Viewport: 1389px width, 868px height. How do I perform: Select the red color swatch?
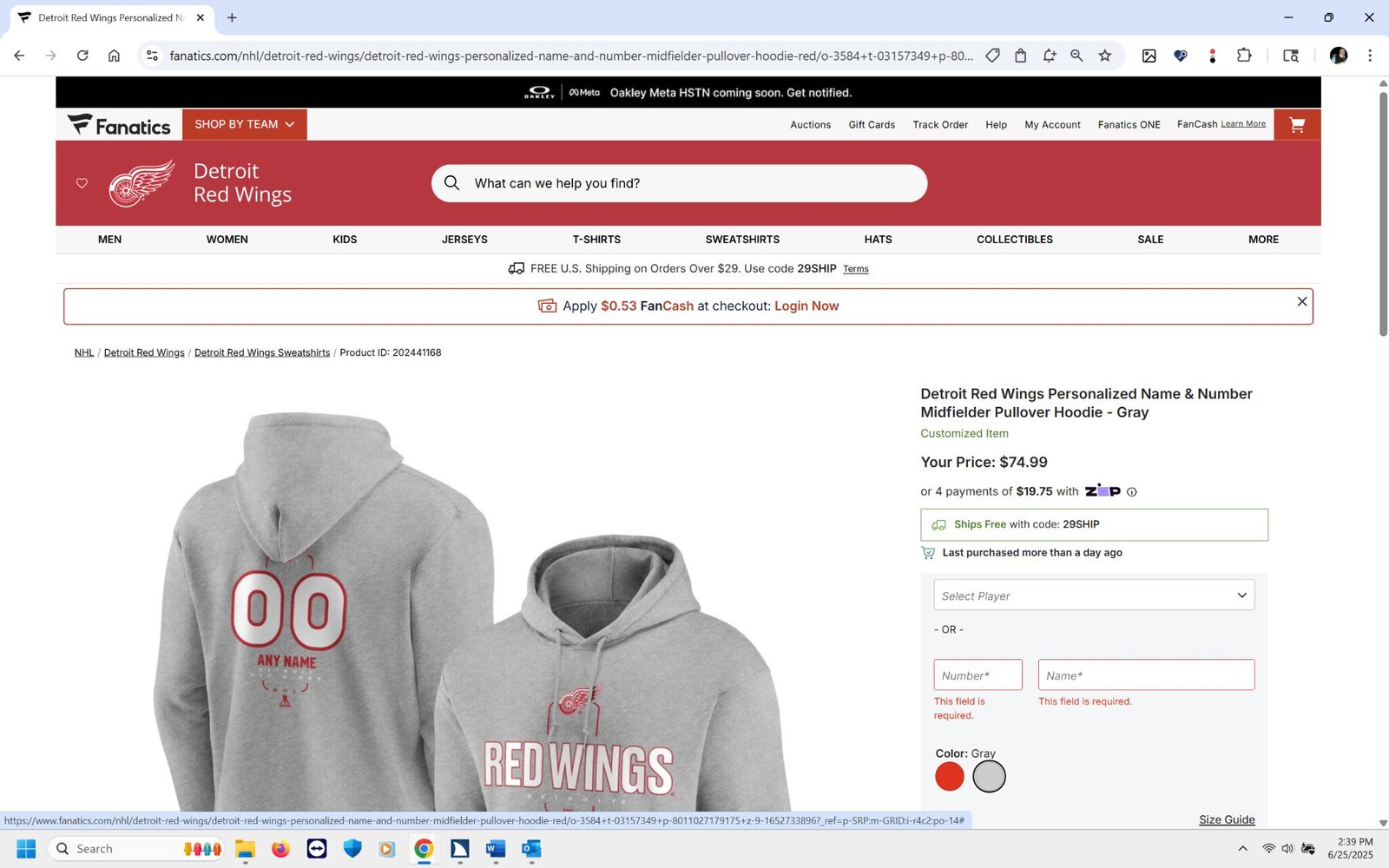[950, 776]
